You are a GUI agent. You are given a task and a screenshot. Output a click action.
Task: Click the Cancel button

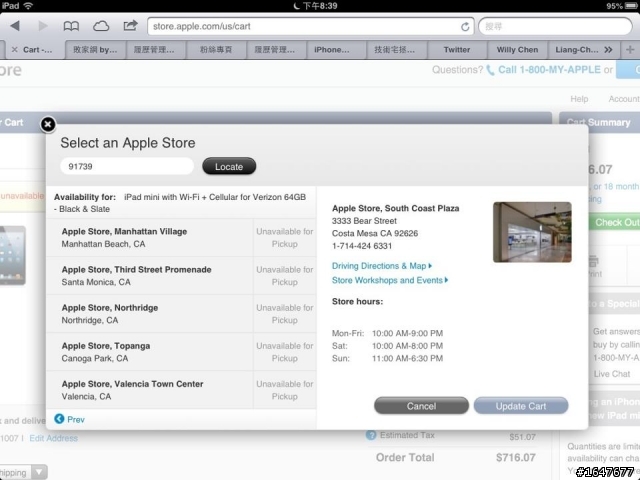click(x=421, y=406)
